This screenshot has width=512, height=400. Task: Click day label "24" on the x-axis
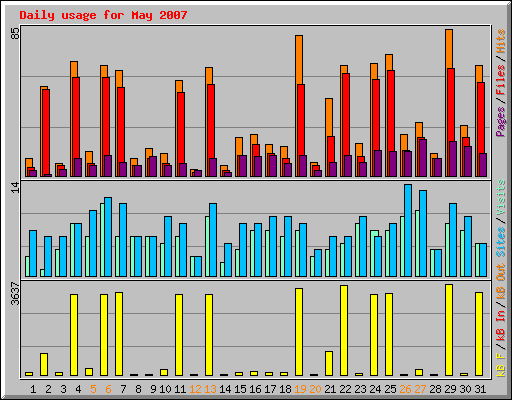coord(375,389)
